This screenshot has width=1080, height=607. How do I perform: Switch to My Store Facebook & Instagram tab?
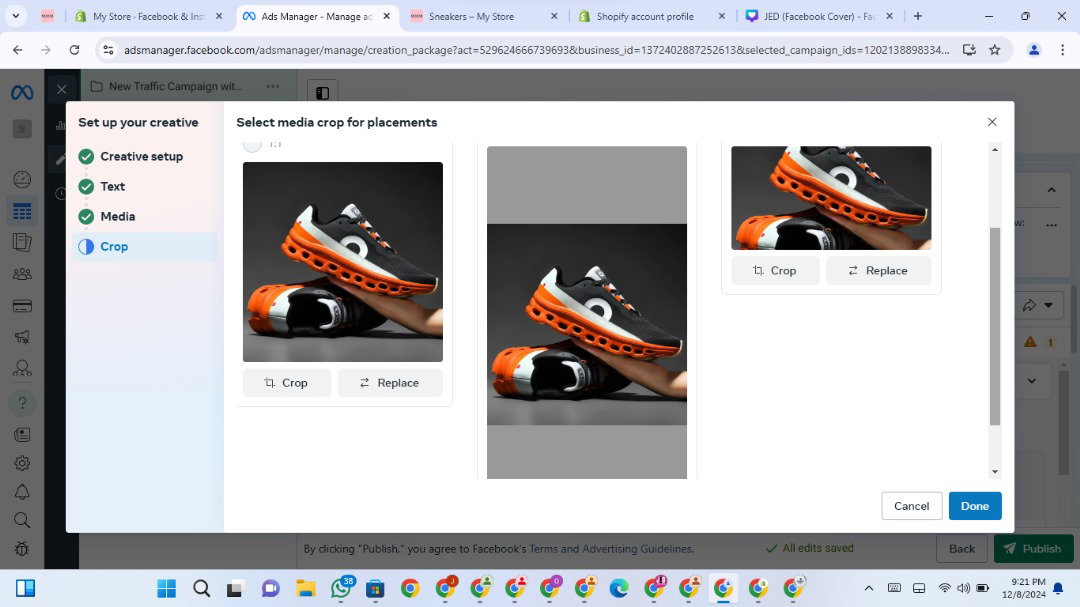click(x=150, y=16)
